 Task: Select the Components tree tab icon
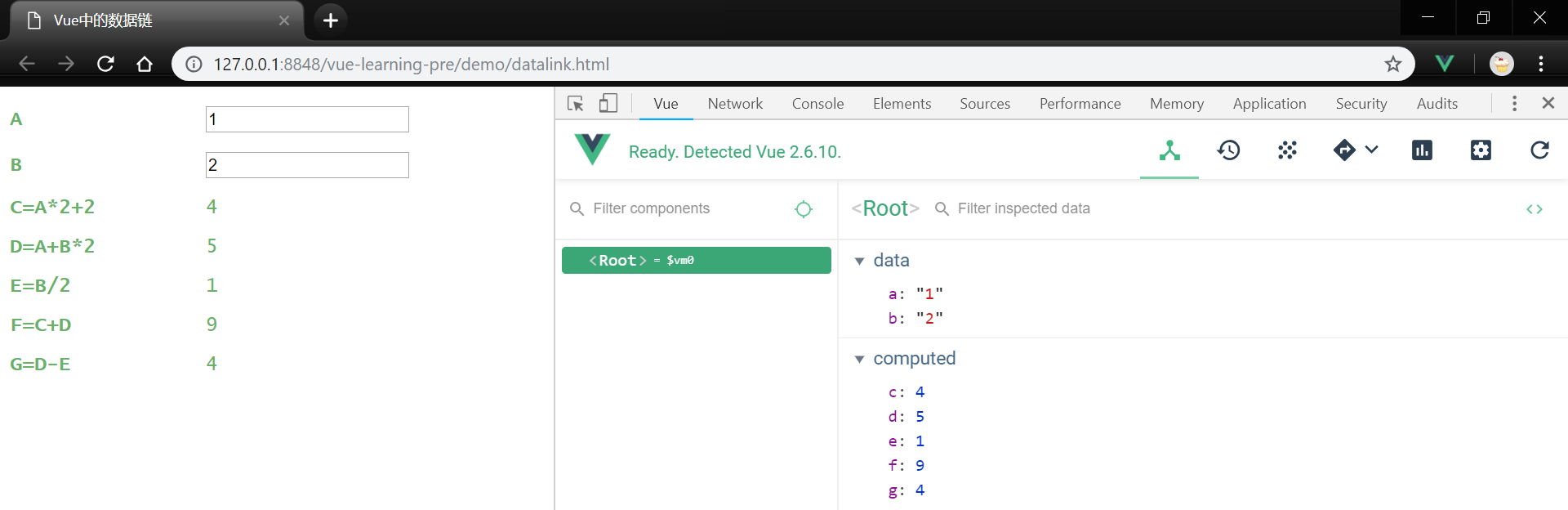[x=1169, y=150]
